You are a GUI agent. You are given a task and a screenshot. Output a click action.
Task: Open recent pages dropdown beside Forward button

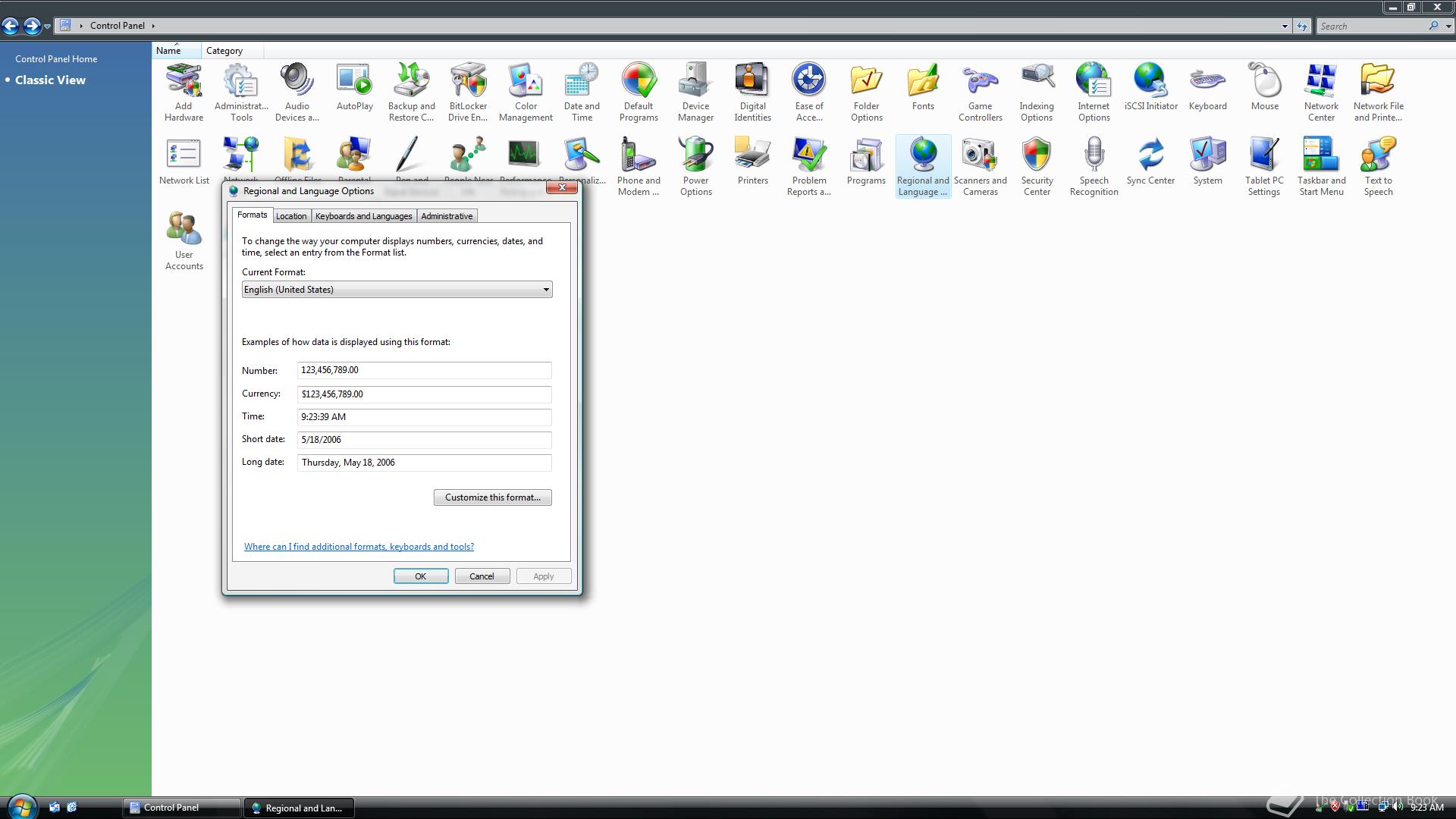coord(47,27)
